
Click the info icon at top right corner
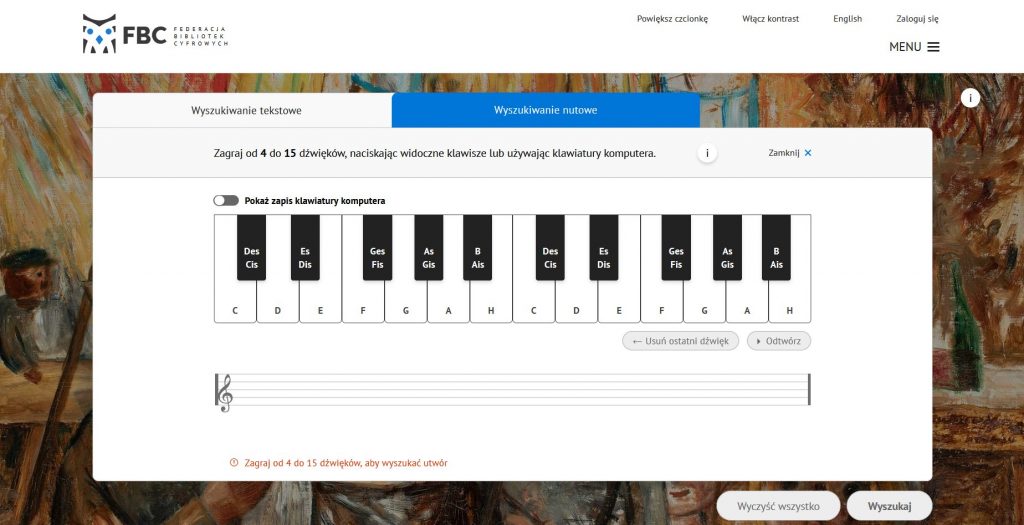pos(970,98)
